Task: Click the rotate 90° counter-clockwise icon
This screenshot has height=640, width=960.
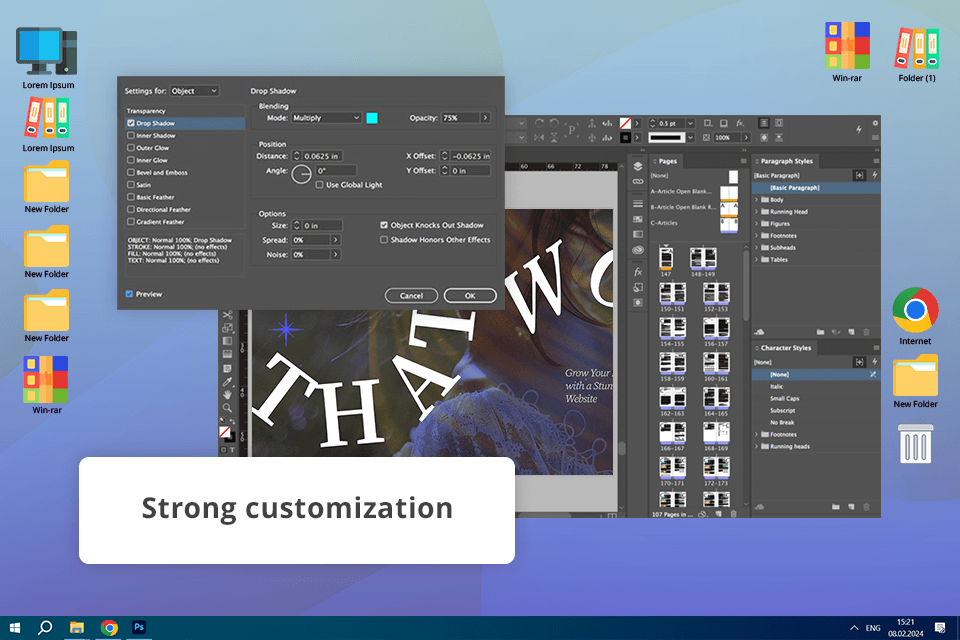Action: coord(554,123)
